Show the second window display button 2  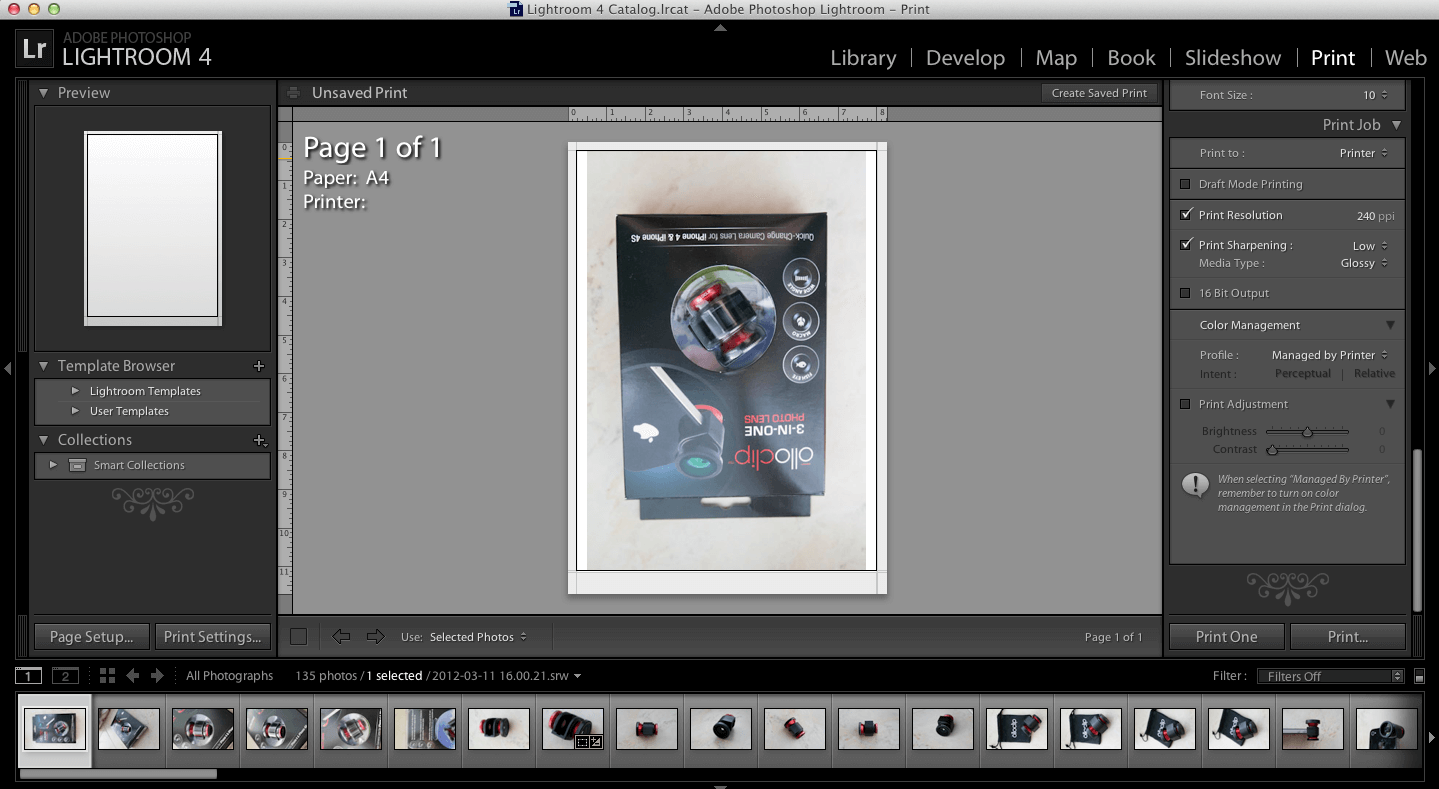point(65,676)
